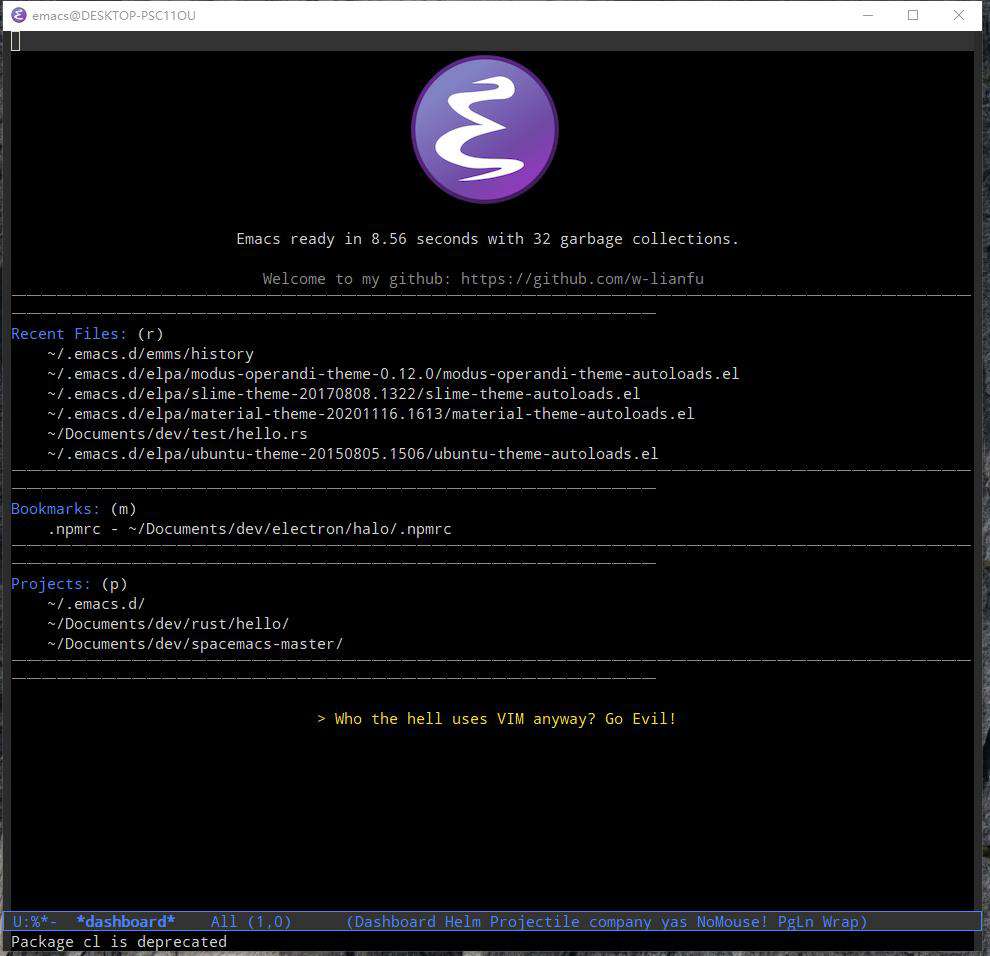This screenshot has width=990, height=956.
Task: Open material-theme-autoloads.el recent file
Action: click(x=371, y=414)
